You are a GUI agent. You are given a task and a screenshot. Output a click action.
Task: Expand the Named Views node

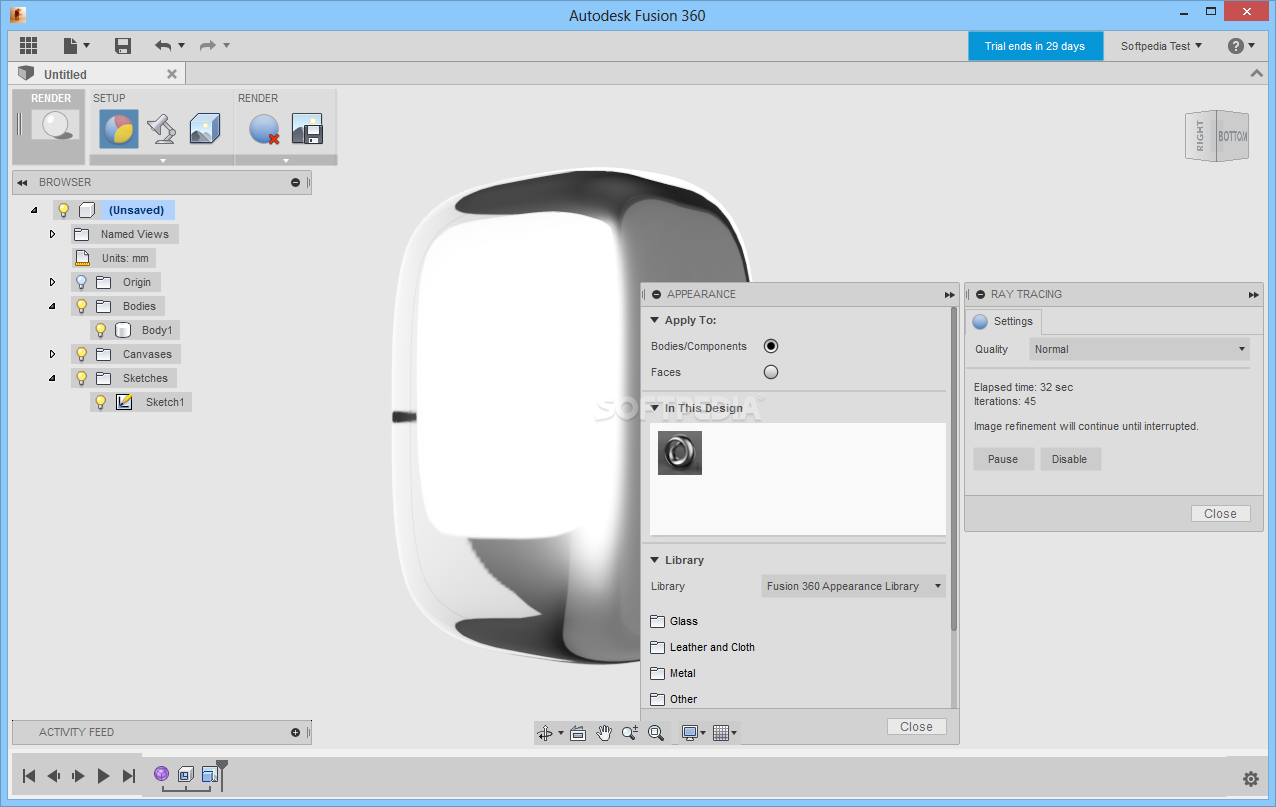click(53, 234)
